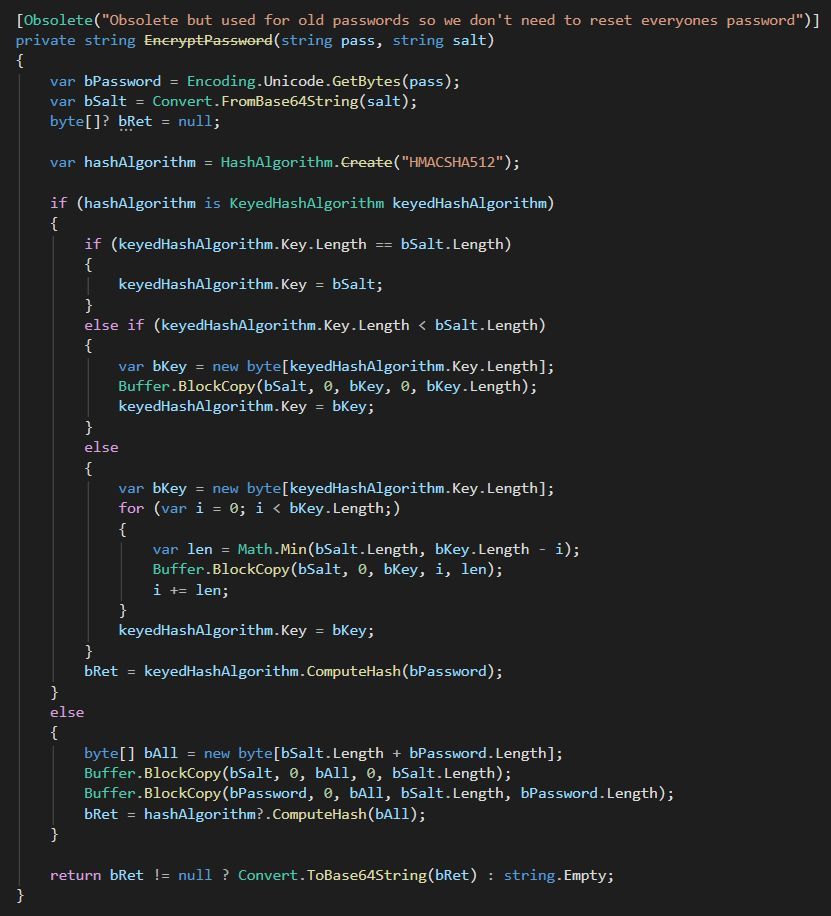
Task: Click the Encoding class name
Action: pyautogui.click(x=221, y=81)
